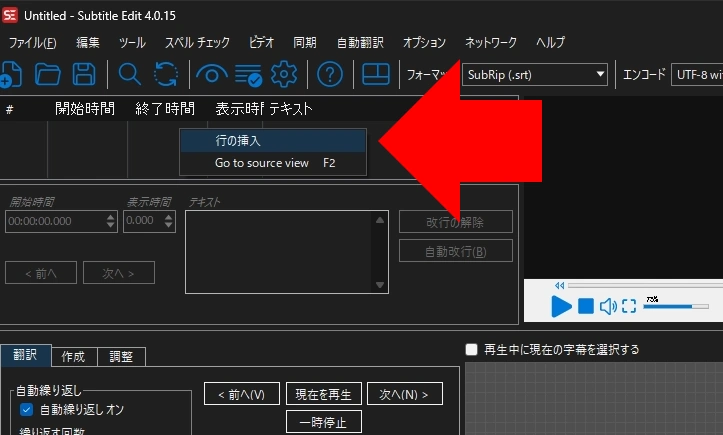Open the ヘルプ menu
Screen dimensions: 723x435
(550, 42)
